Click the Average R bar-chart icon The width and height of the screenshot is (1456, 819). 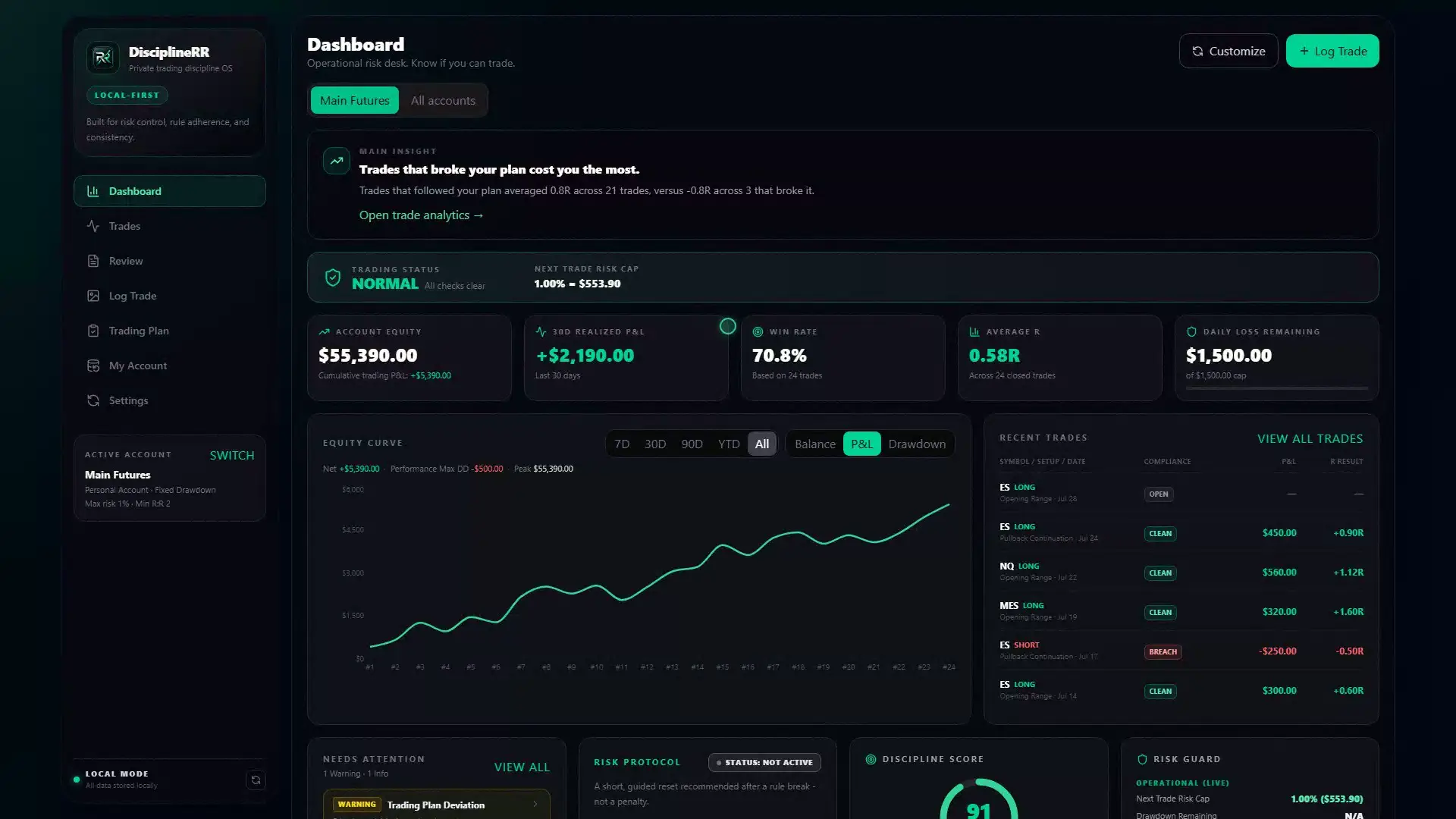(974, 331)
